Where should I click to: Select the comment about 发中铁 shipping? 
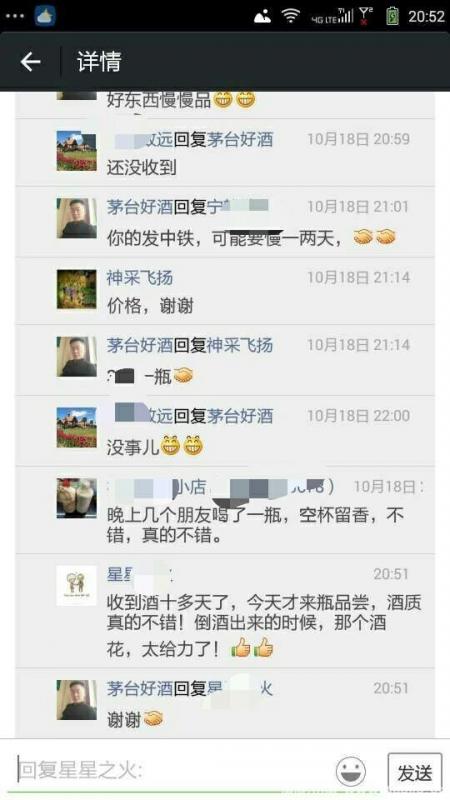251,237
